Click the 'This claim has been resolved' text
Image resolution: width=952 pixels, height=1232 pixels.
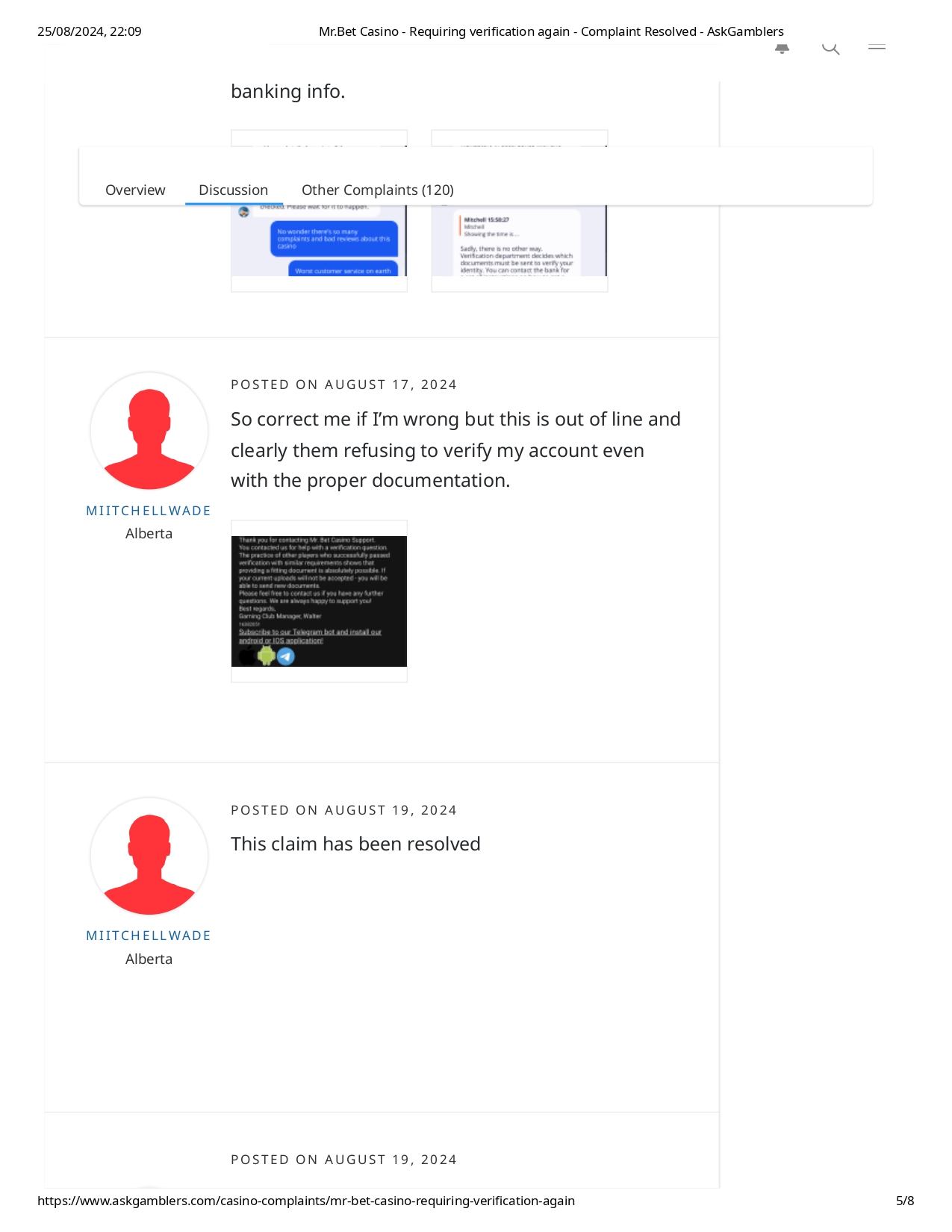(x=355, y=844)
